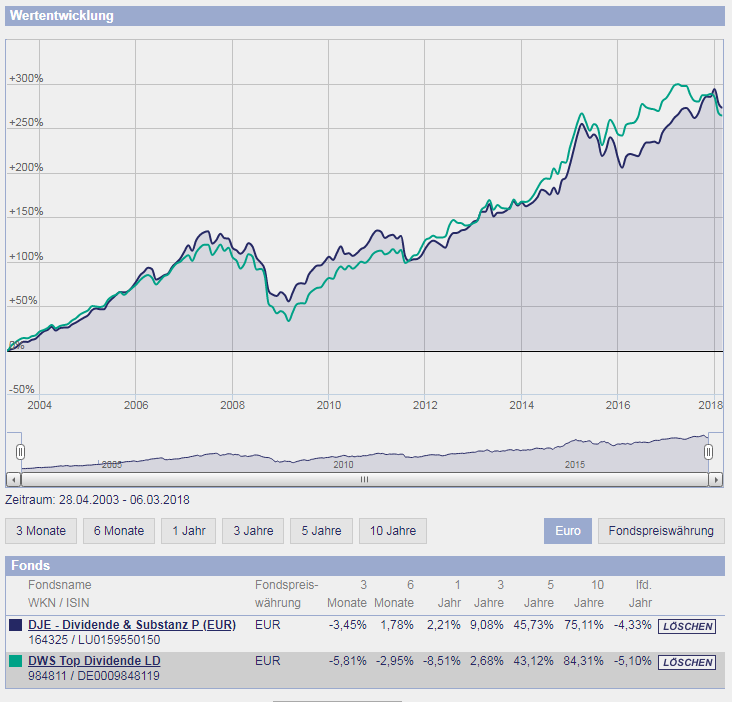The width and height of the screenshot is (732, 702).
Task: Click the dark blue DJE legend color square
Action: tap(16, 625)
